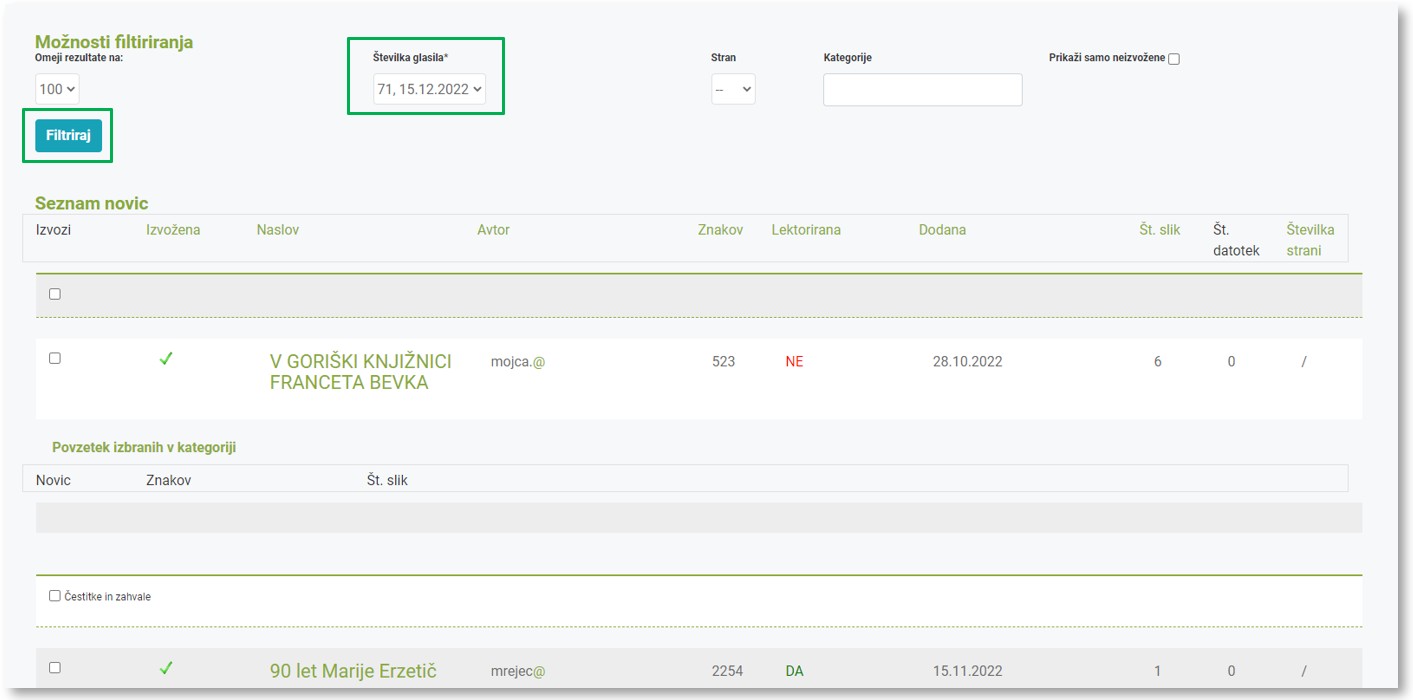Click green checkmark beside 90 let Marije Erzetič
Image resolution: width=1413 pixels, height=700 pixels.
(x=166, y=669)
